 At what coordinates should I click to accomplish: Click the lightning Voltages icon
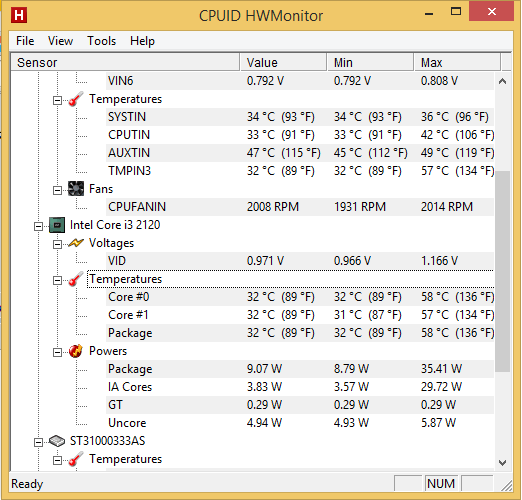click(x=76, y=243)
